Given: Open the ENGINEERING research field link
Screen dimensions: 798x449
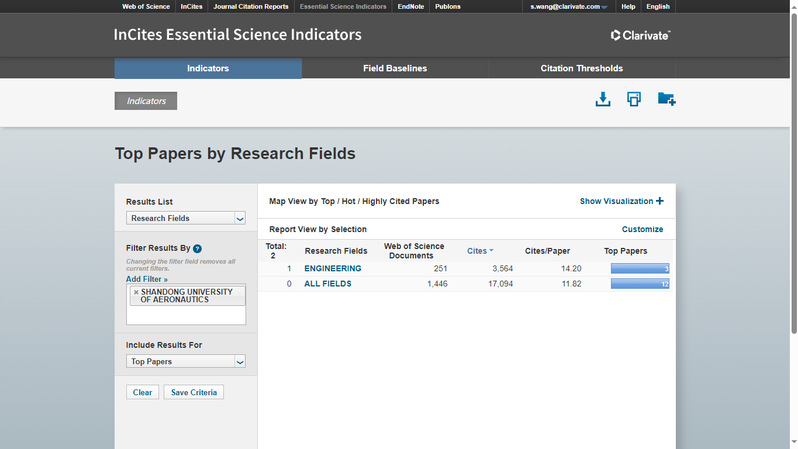Looking at the screenshot, I should [333, 268].
